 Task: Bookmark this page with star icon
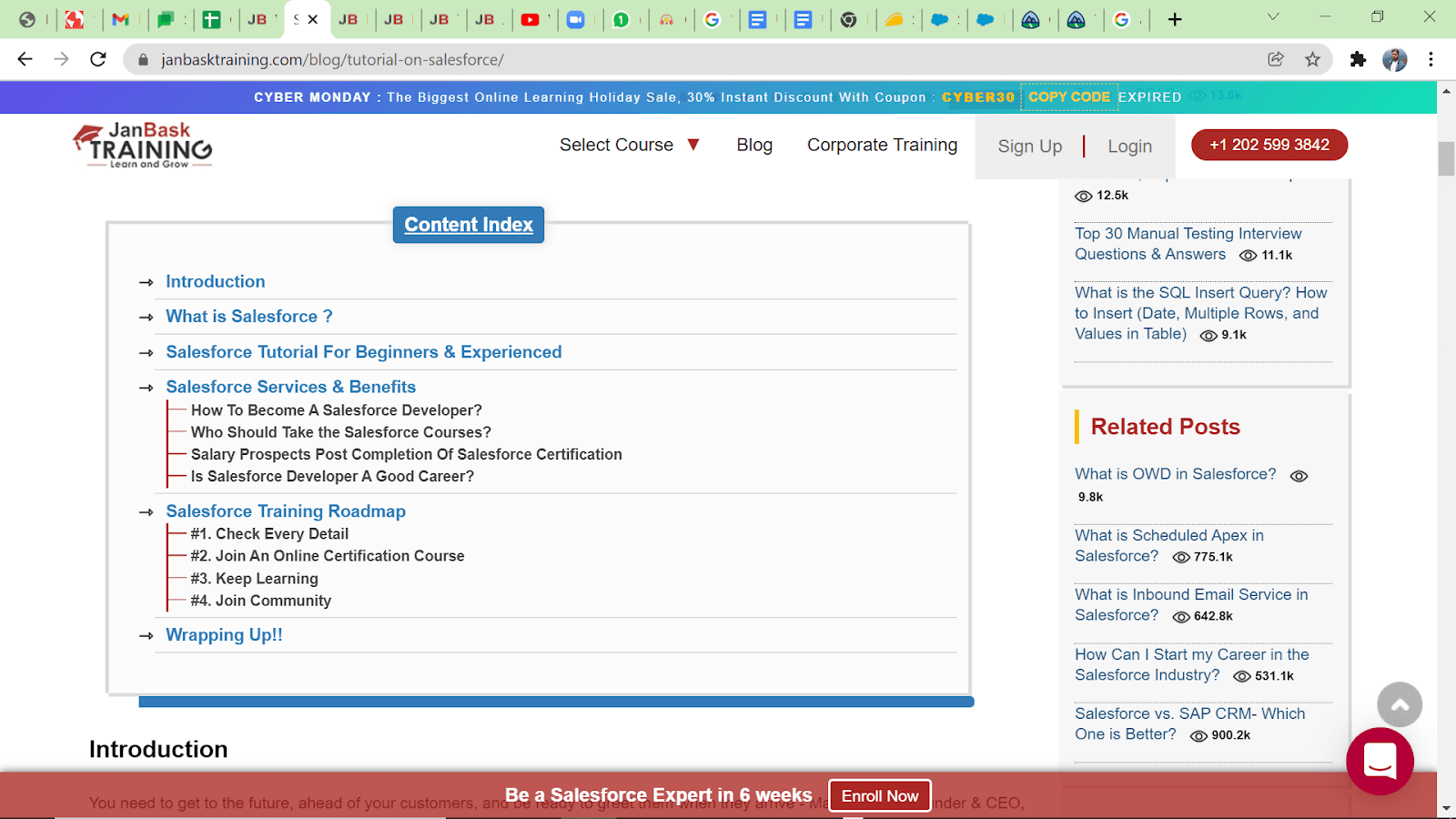(1312, 59)
